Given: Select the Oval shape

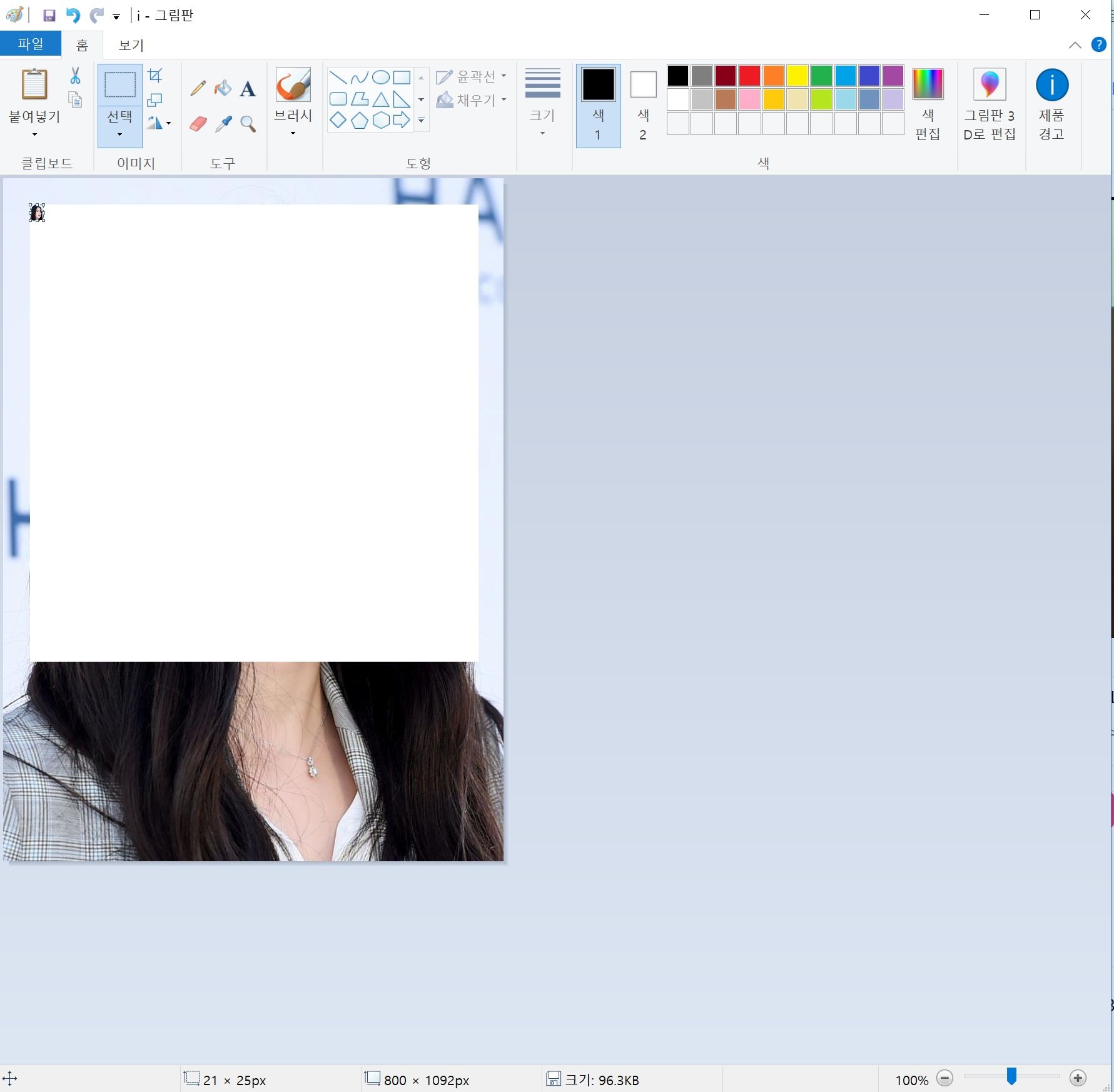Looking at the screenshot, I should (x=380, y=78).
